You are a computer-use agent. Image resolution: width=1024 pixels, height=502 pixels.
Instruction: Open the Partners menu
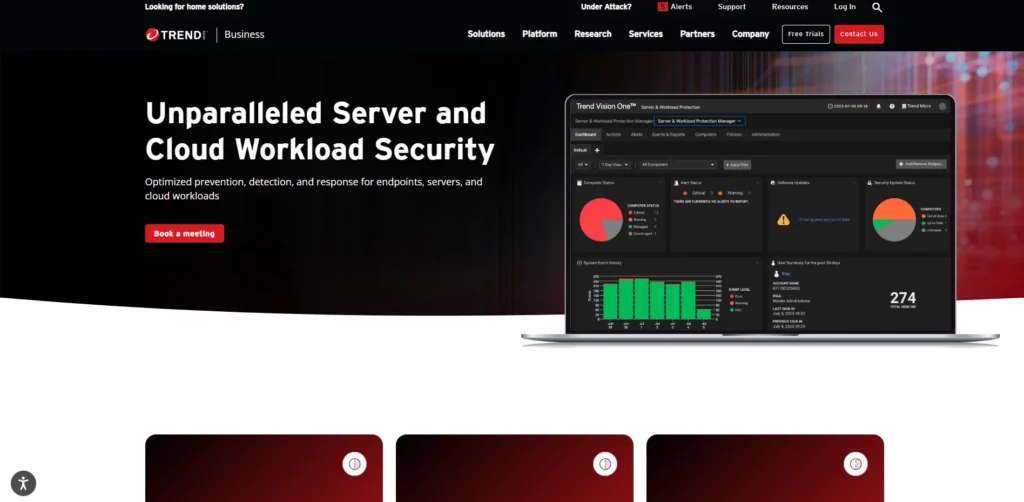[x=697, y=34]
